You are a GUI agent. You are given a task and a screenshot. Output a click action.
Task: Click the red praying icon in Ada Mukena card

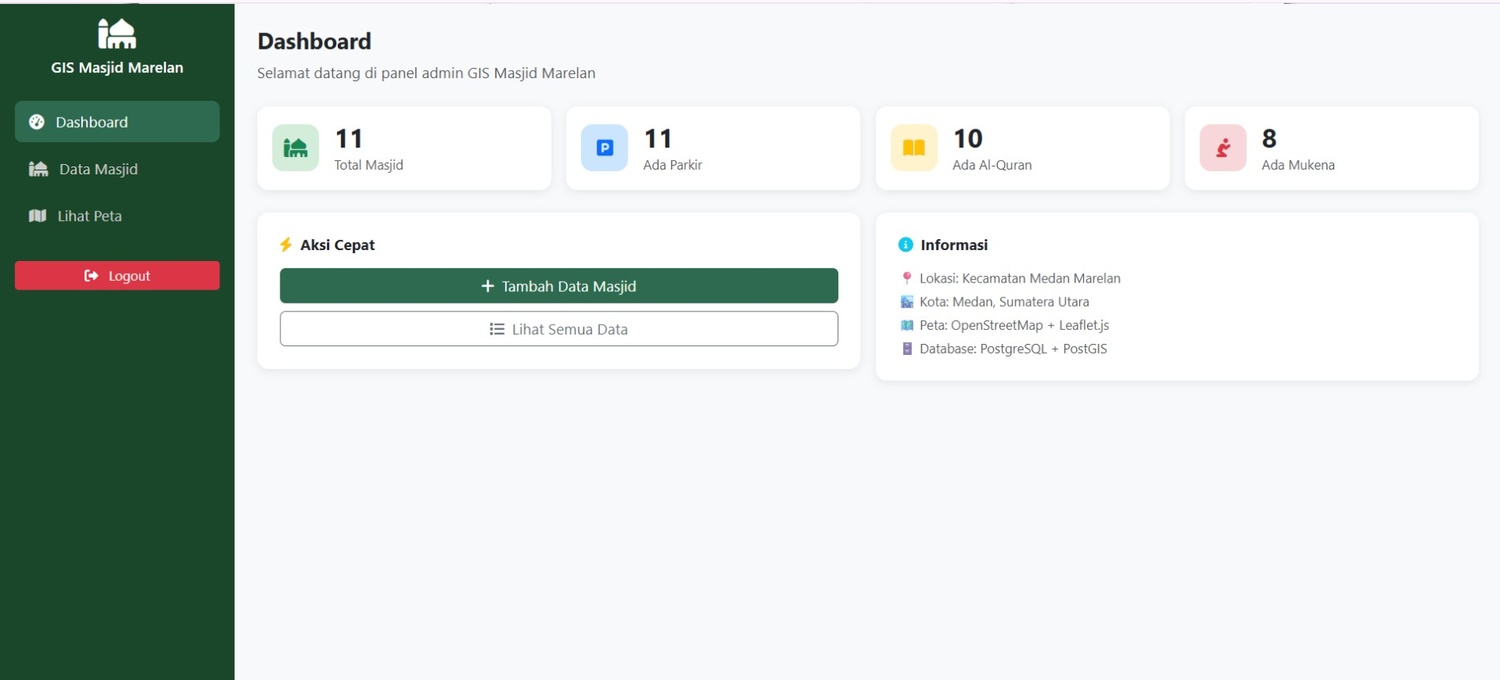coord(1223,148)
